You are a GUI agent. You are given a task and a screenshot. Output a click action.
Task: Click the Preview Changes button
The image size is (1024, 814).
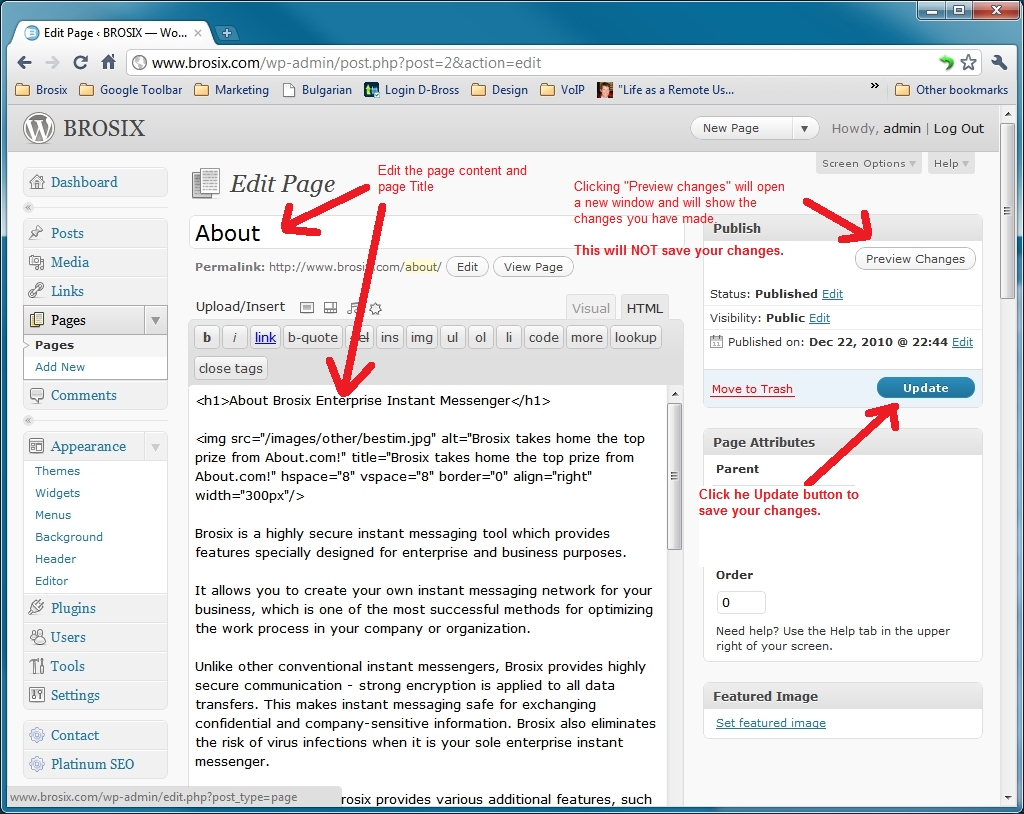(915, 259)
